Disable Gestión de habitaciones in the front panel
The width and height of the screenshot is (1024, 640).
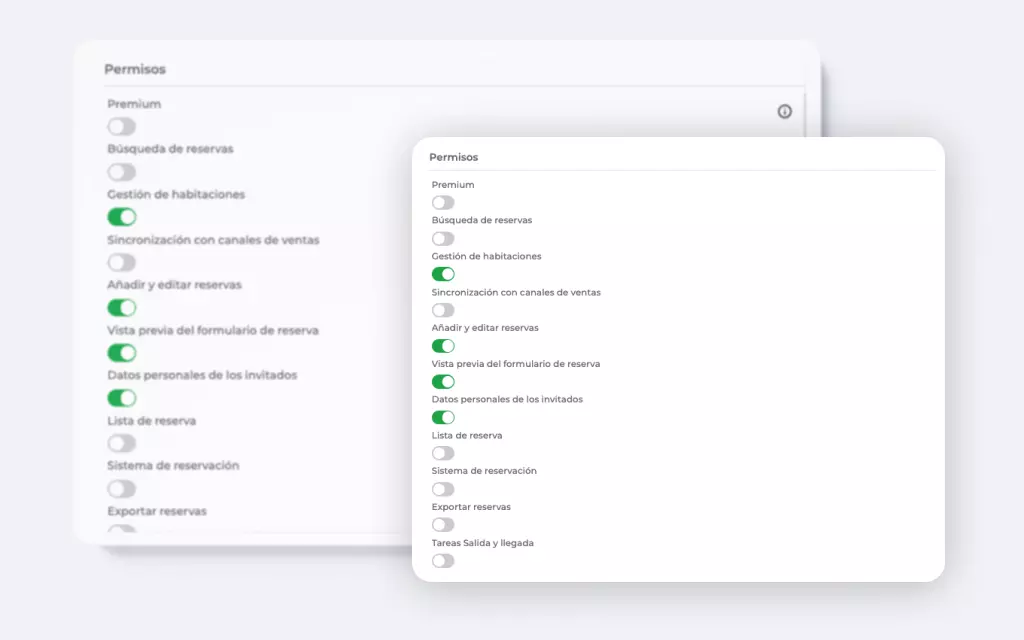coord(443,274)
